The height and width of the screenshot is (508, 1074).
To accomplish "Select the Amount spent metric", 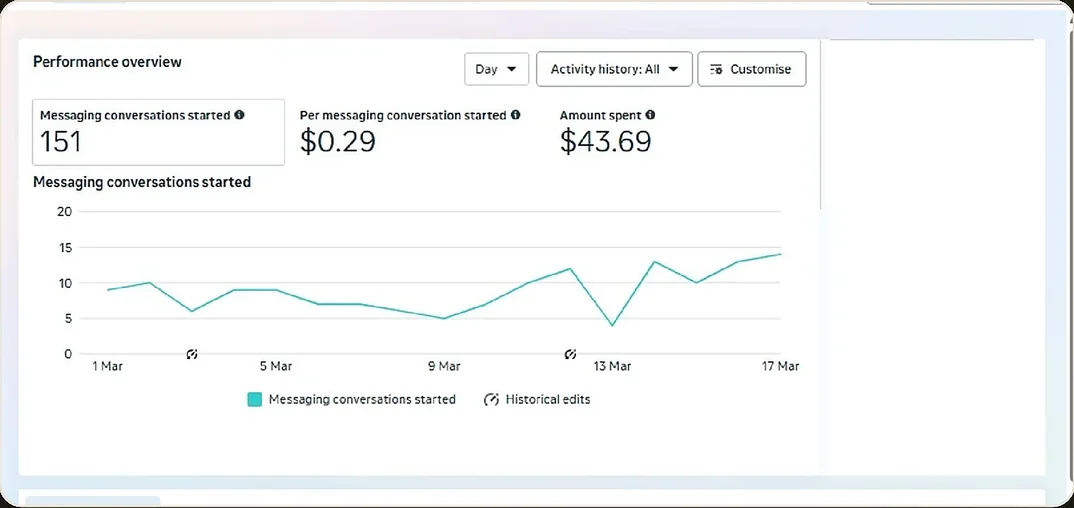I will click(x=607, y=132).
